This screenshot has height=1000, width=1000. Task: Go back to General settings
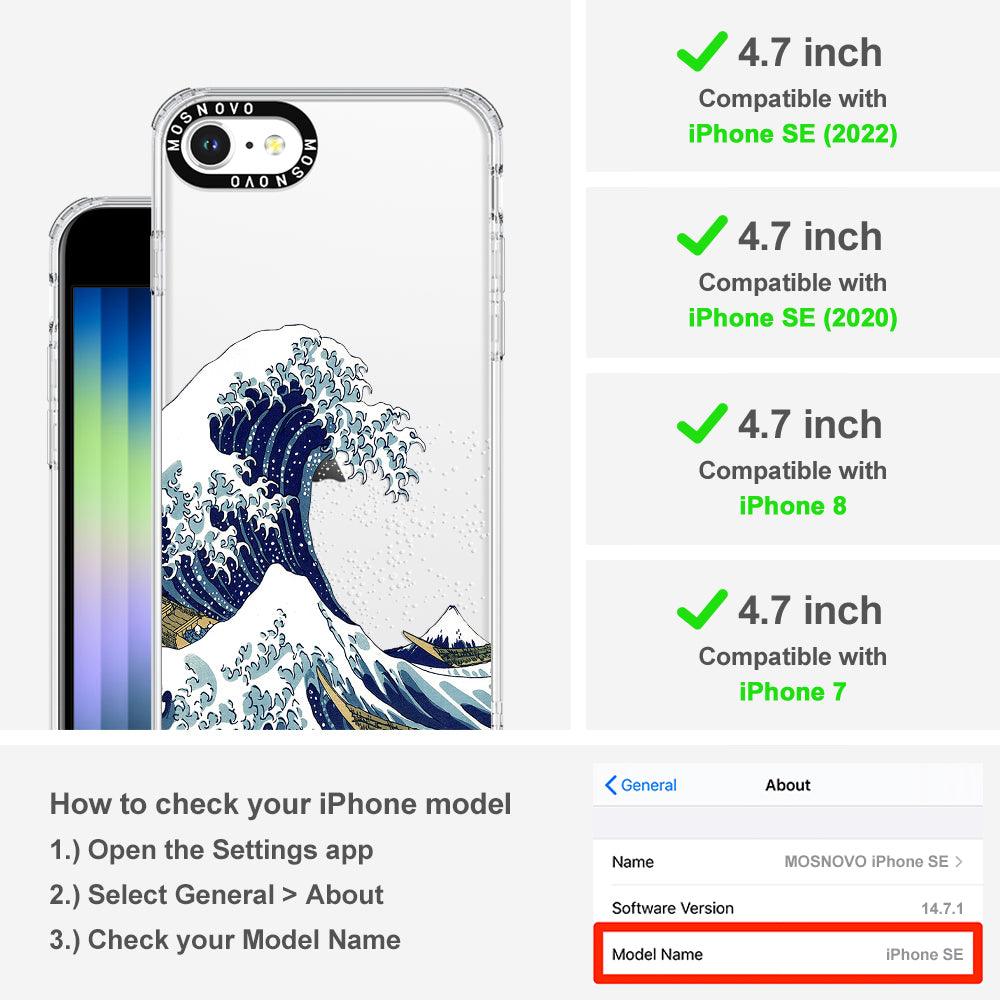click(x=640, y=785)
